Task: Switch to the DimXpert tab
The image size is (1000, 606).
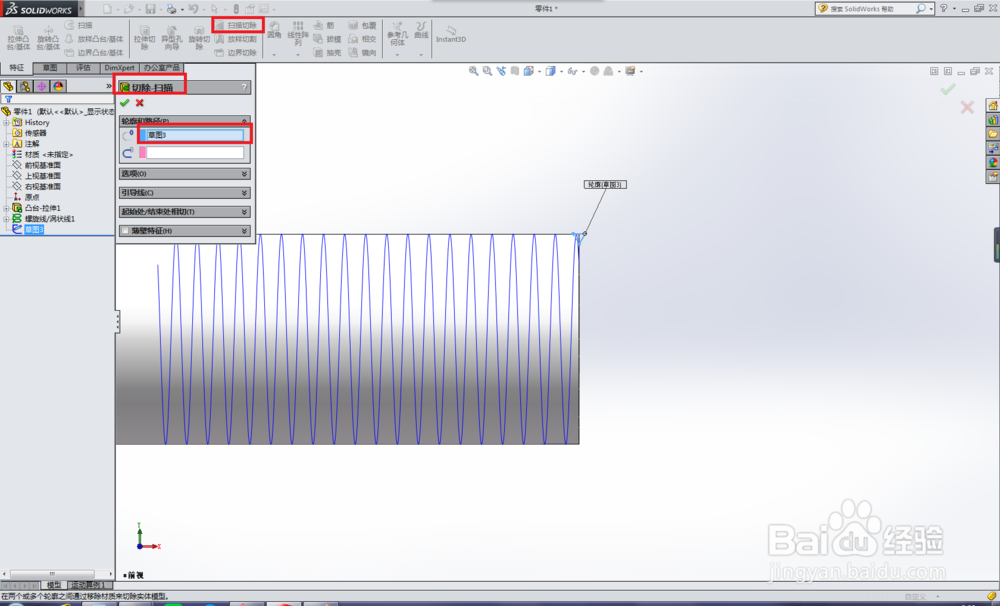Action: [119, 68]
